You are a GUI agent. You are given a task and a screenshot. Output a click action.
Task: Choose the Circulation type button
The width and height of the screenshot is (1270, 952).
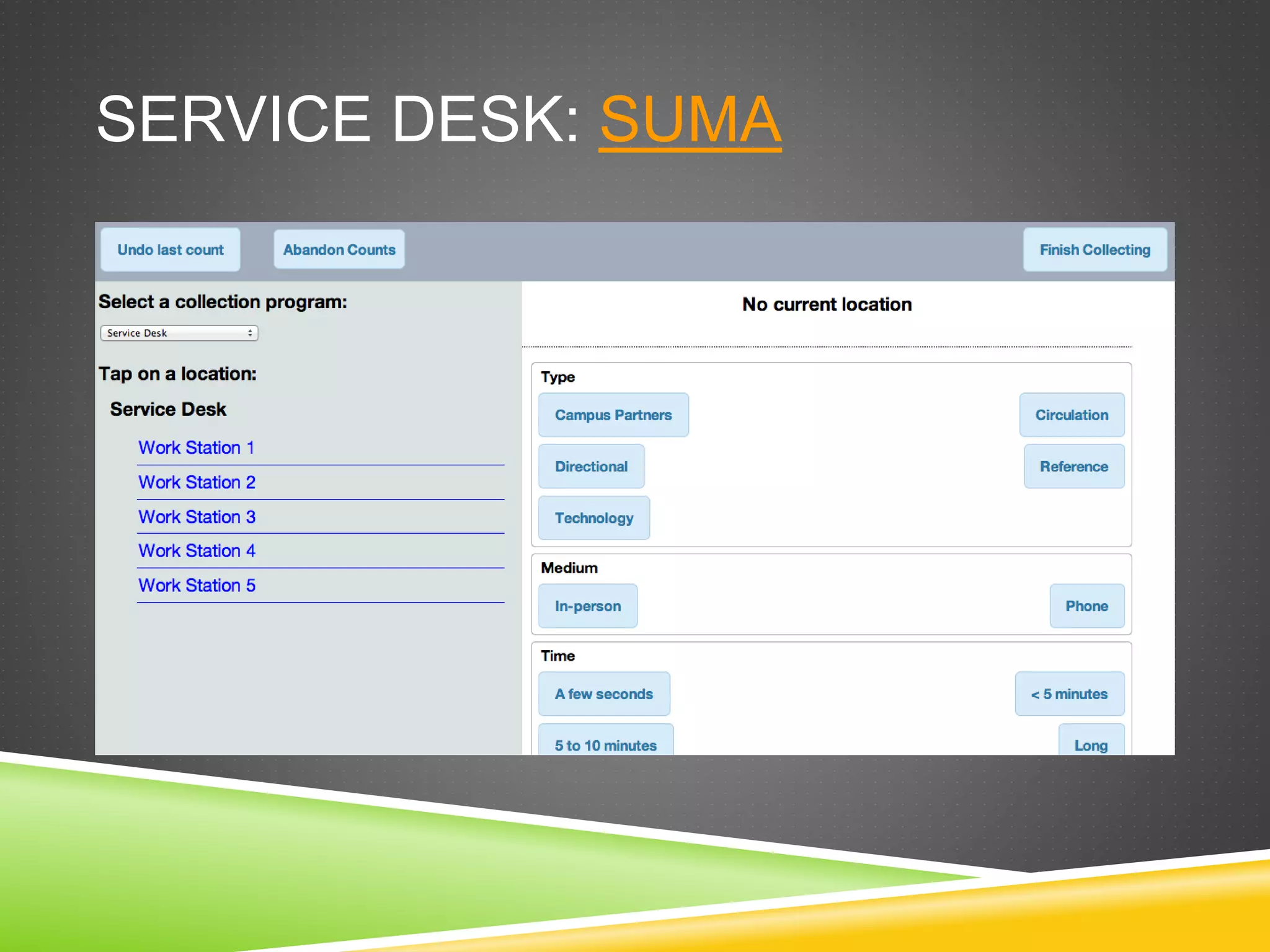point(1072,415)
